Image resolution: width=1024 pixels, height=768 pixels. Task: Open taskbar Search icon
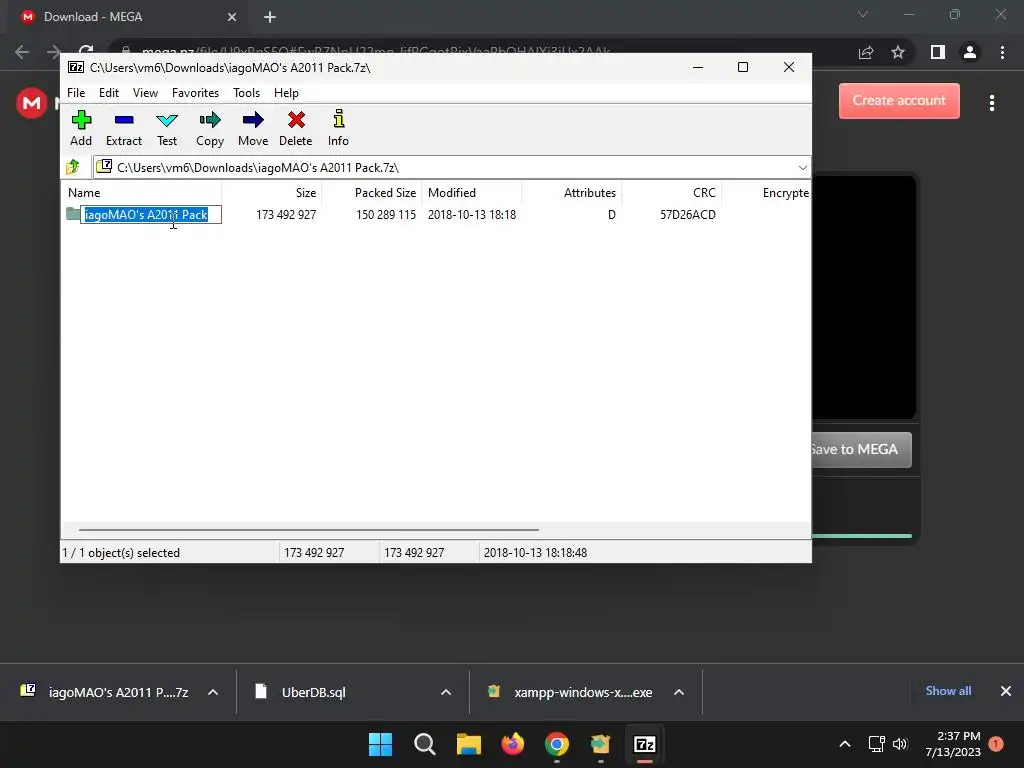pos(424,744)
